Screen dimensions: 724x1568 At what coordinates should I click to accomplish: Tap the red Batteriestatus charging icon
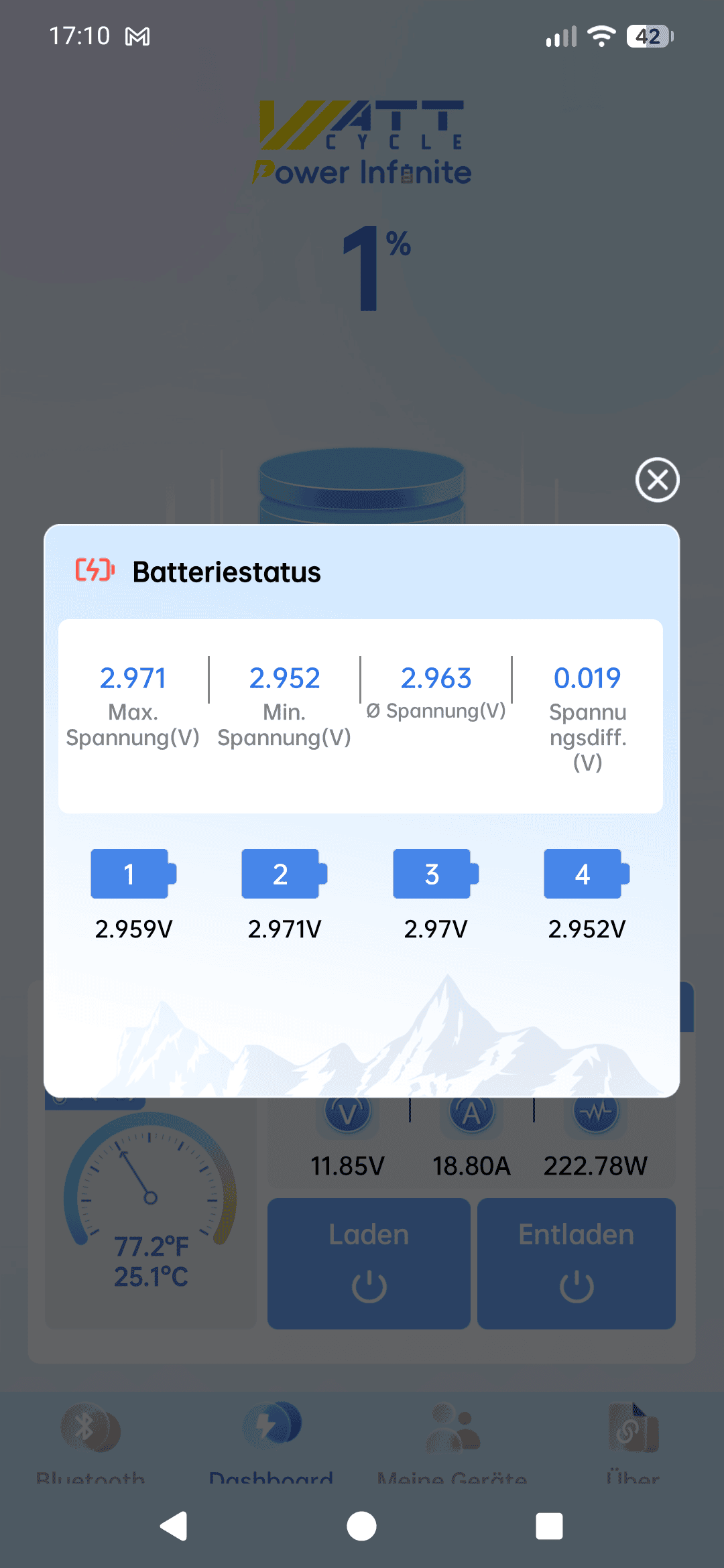[95, 570]
